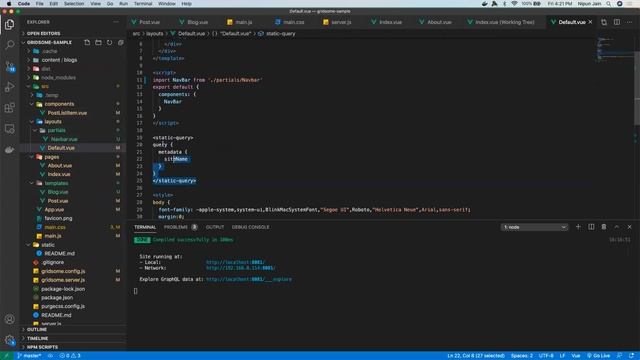Expand the OPEN EDITORS section

click(x=44, y=33)
